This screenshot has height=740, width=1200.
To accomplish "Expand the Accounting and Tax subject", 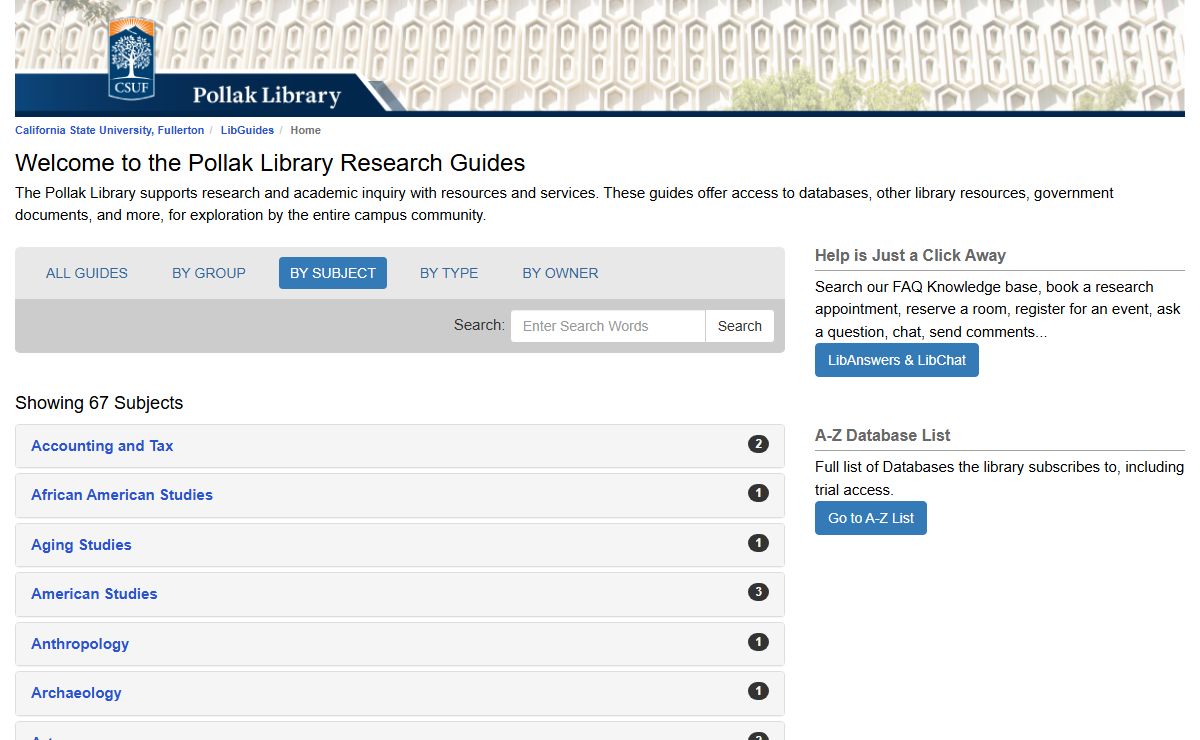I will tap(102, 446).
